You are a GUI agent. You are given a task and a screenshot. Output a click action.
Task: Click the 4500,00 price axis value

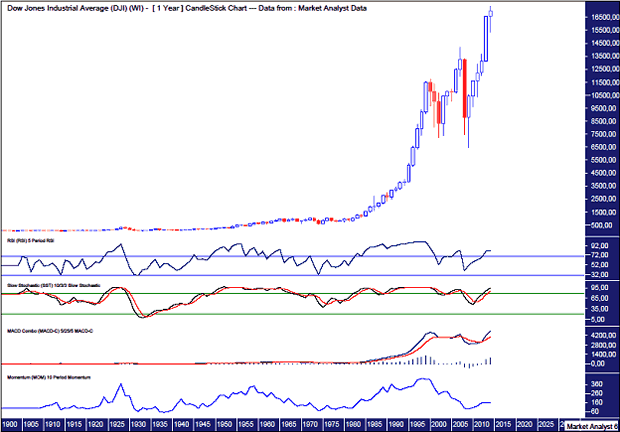click(x=605, y=173)
